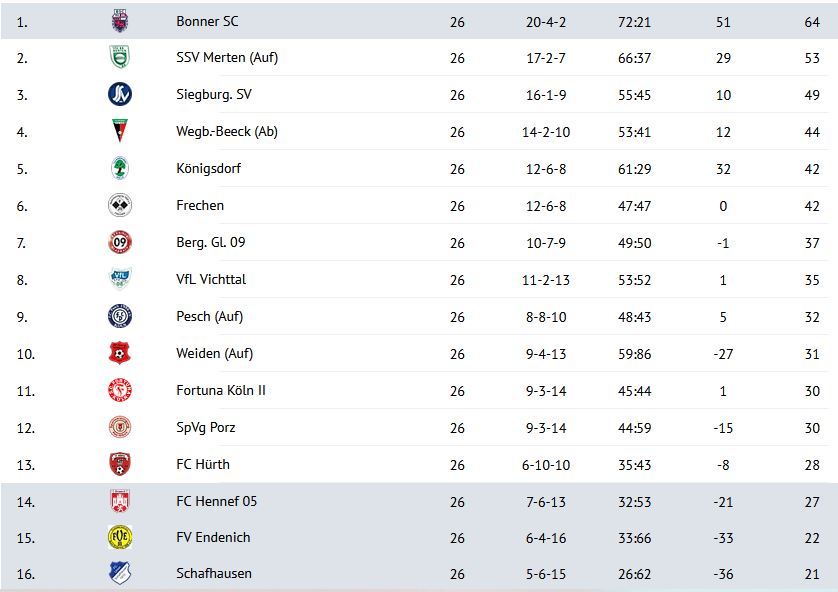Screen dimensions: 838x592
Task: Open the SSV Merten (Auf) team link
Action: [227, 57]
